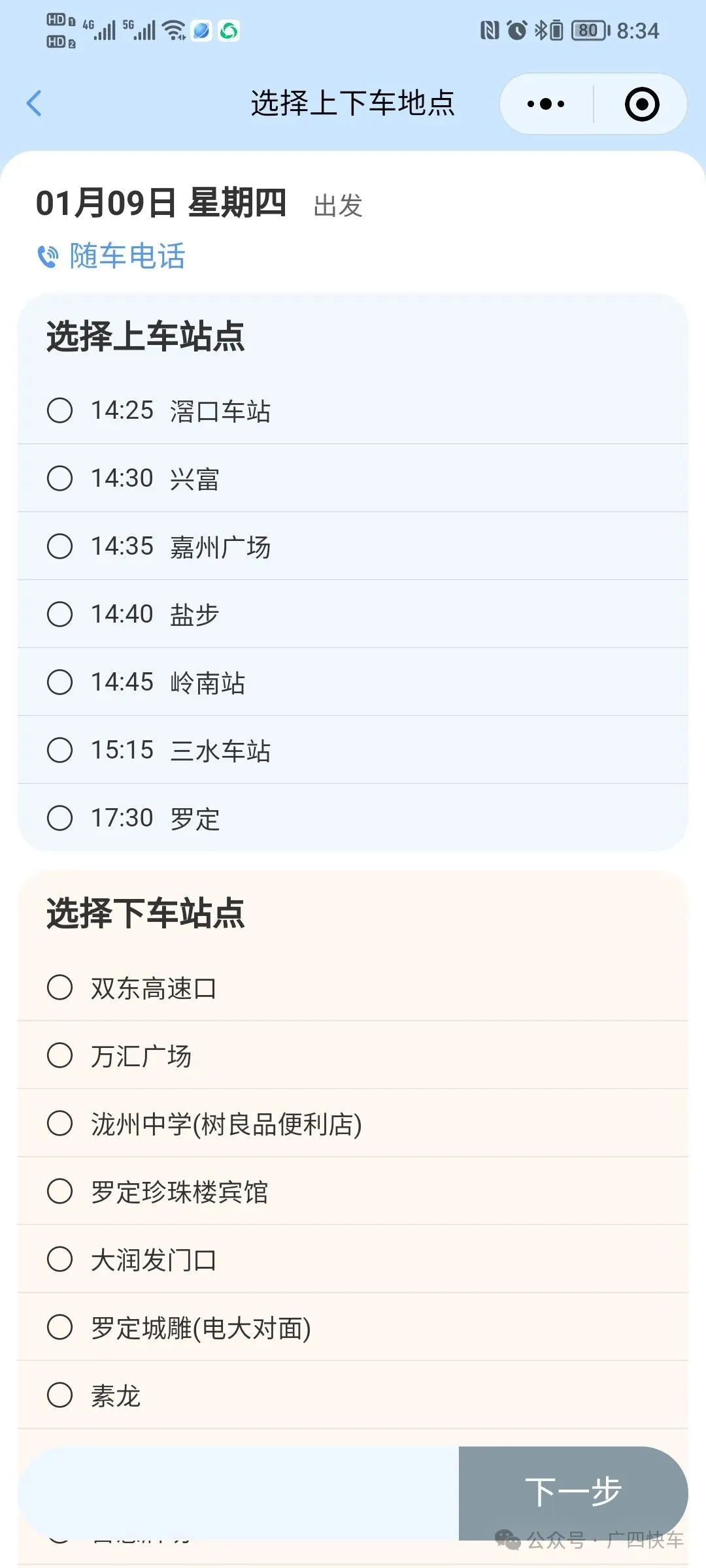Choose 15:15 三水车站 as pickup
Screen dimensions: 706x1568
[x=353, y=750]
